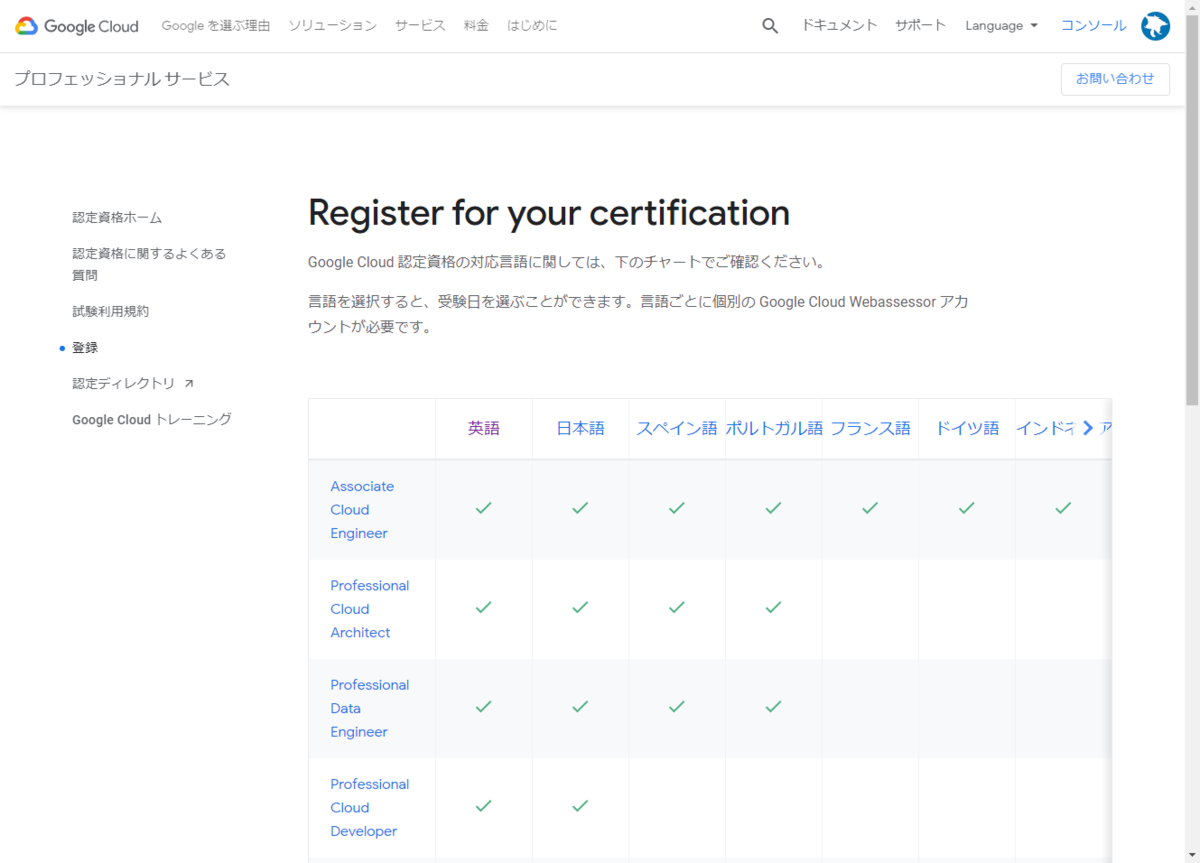Click the page vertical scrollbar thumb
Viewport: 1200px width, 863px height.
click(x=1192, y=211)
